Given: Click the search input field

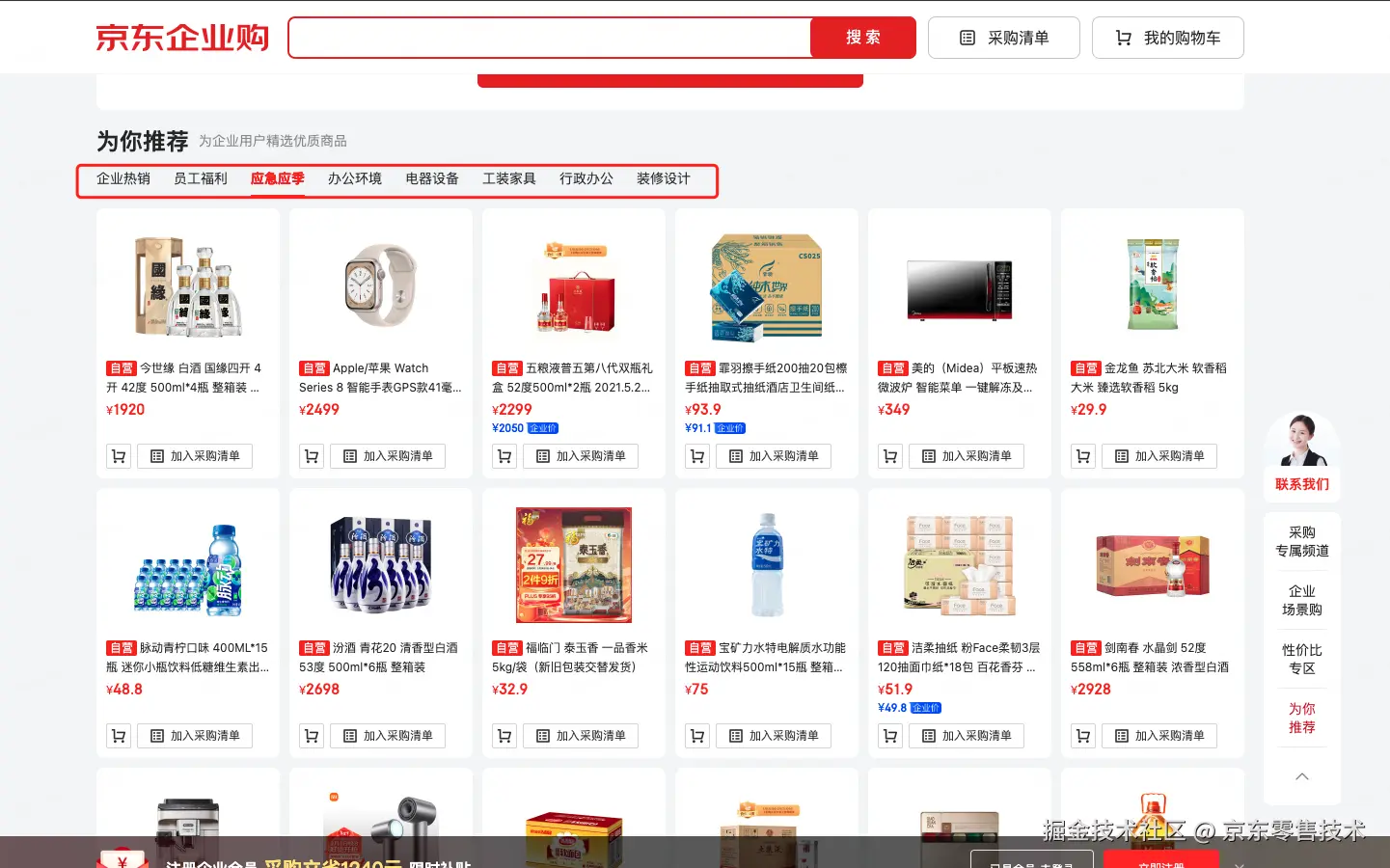Looking at the screenshot, I should pos(550,38).
